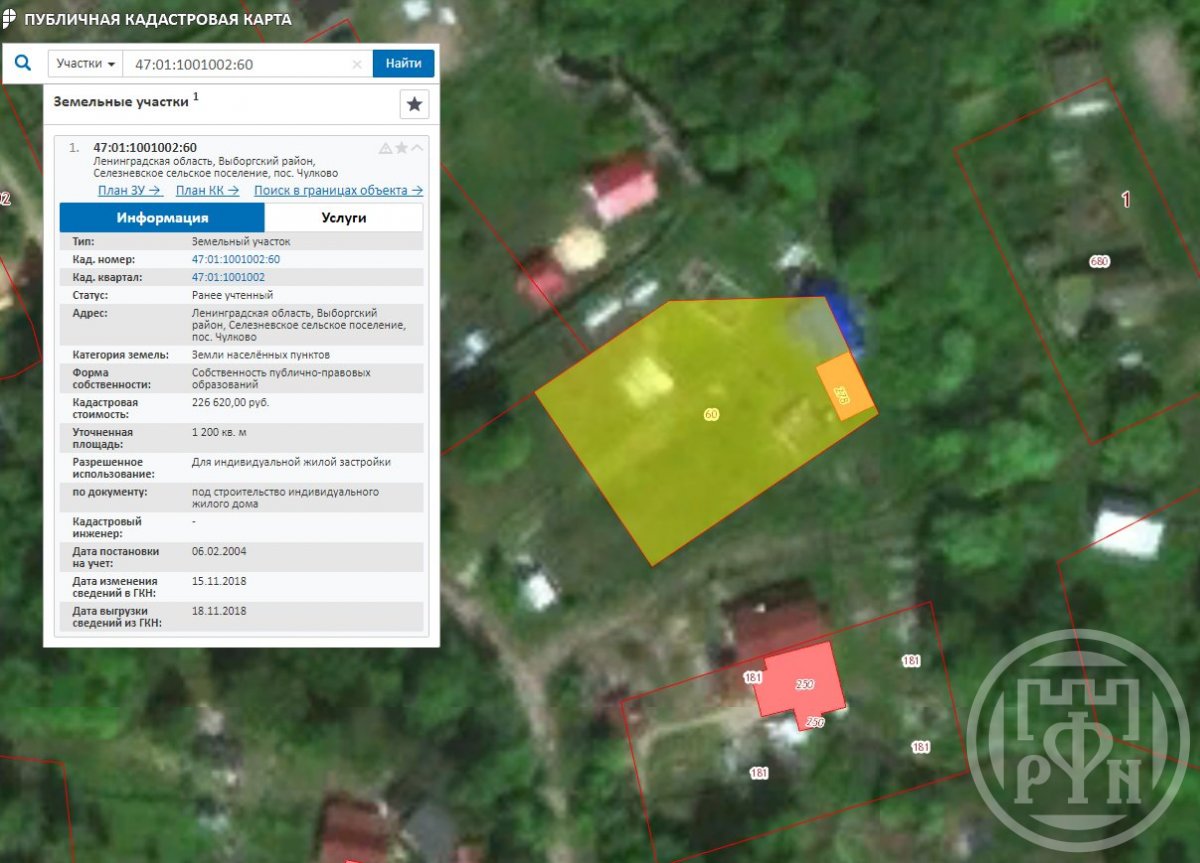
Task: Click the registration date 06.02.2004
Action: point(218,551)
